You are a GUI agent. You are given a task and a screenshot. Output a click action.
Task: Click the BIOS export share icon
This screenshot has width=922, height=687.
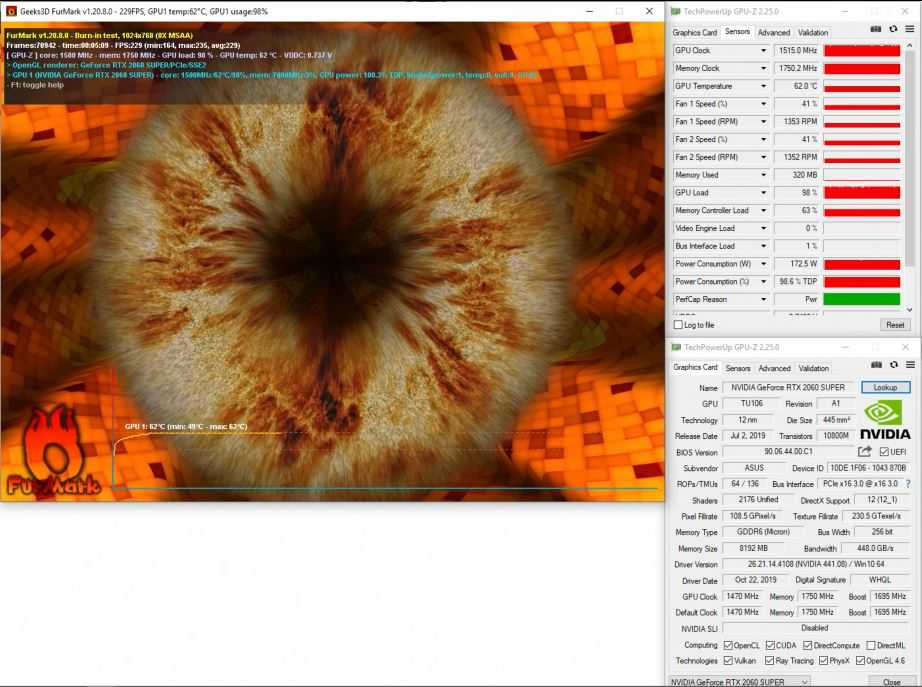865,452
